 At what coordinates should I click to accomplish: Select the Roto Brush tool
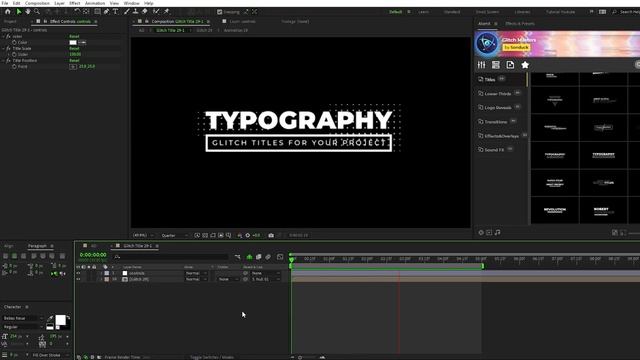pos(156,12)
